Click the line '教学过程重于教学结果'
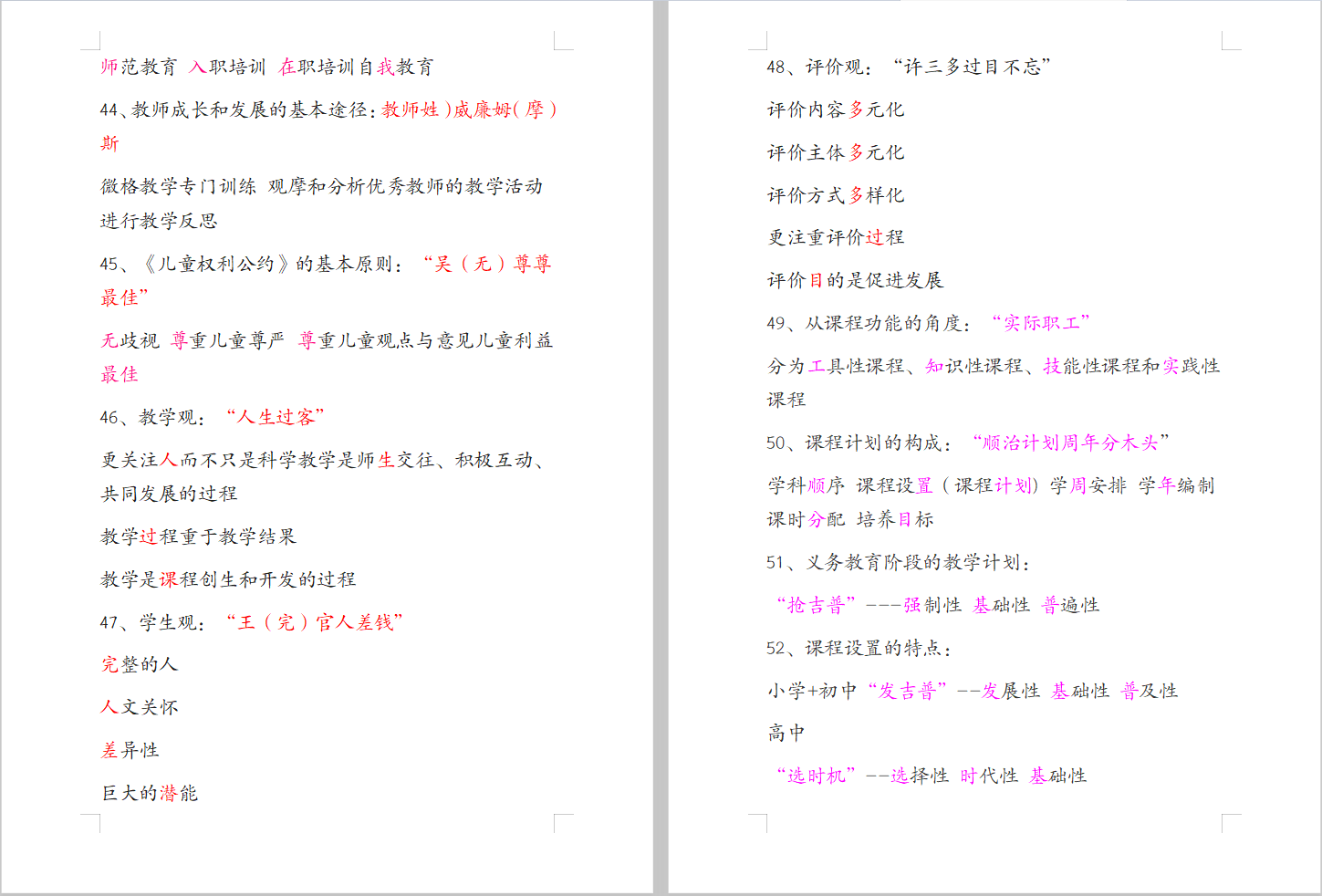Image resolution: width=1322 pixels, height=896 pixels. point(198,537)
